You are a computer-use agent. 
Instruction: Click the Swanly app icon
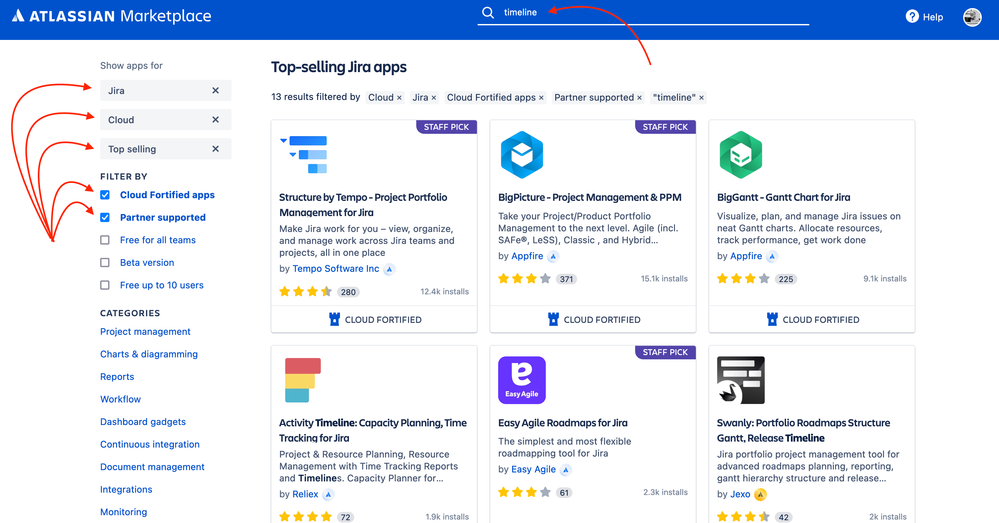click(x=741, y=380)
